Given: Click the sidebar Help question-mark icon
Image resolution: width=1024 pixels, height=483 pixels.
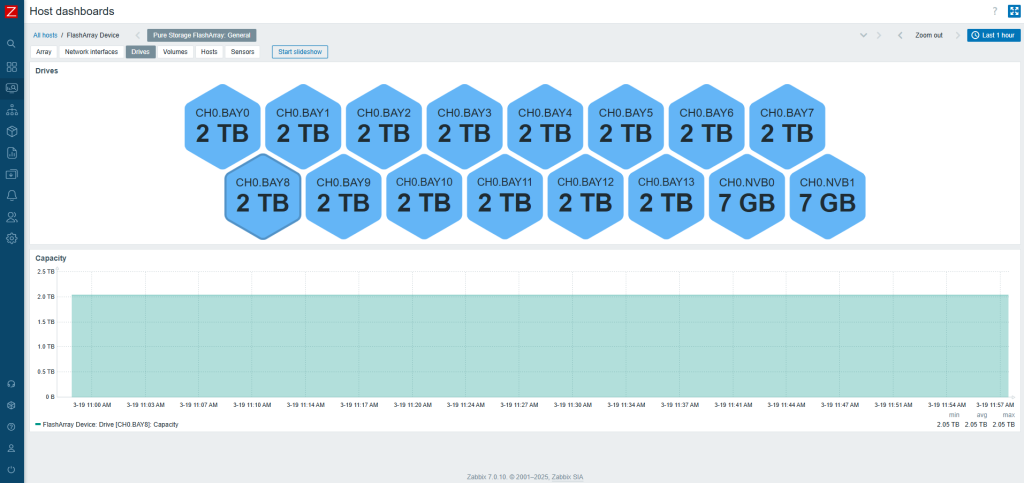Looking at the screenshot, I should coord(11,427).
